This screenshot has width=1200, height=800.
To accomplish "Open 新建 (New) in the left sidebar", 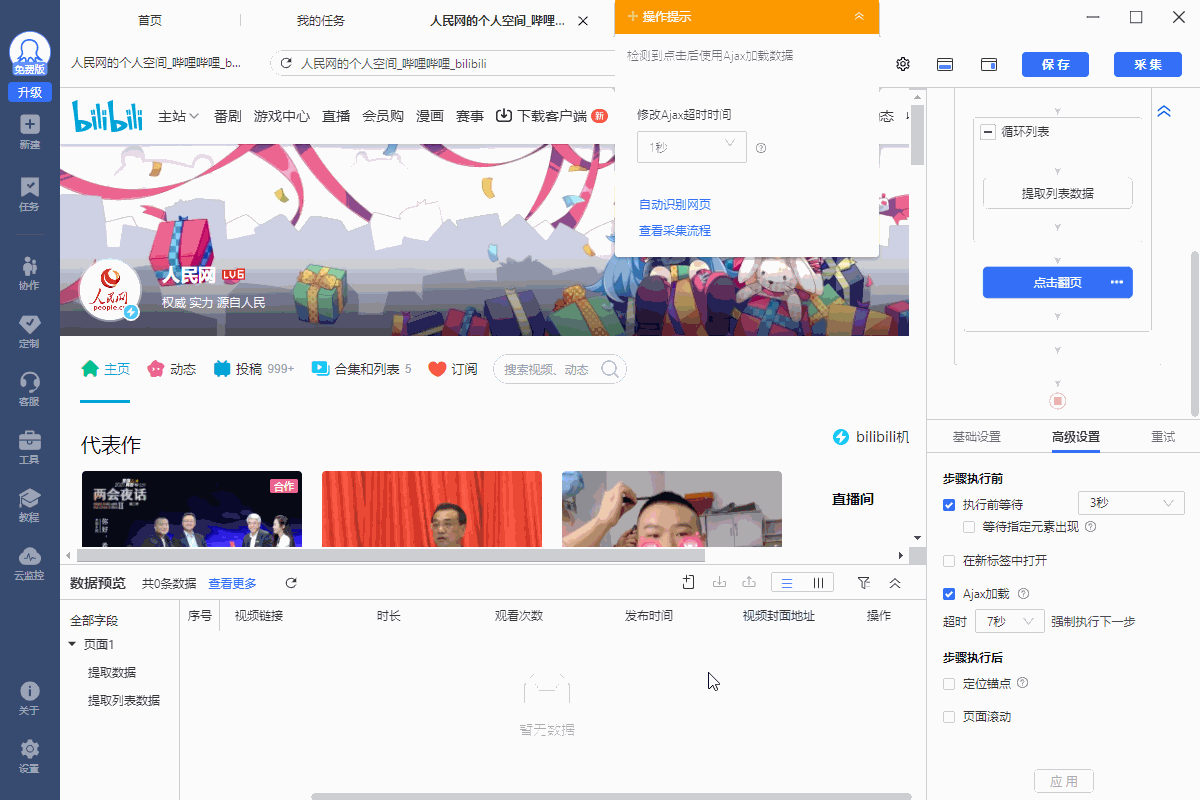I will tap(30, 131).
